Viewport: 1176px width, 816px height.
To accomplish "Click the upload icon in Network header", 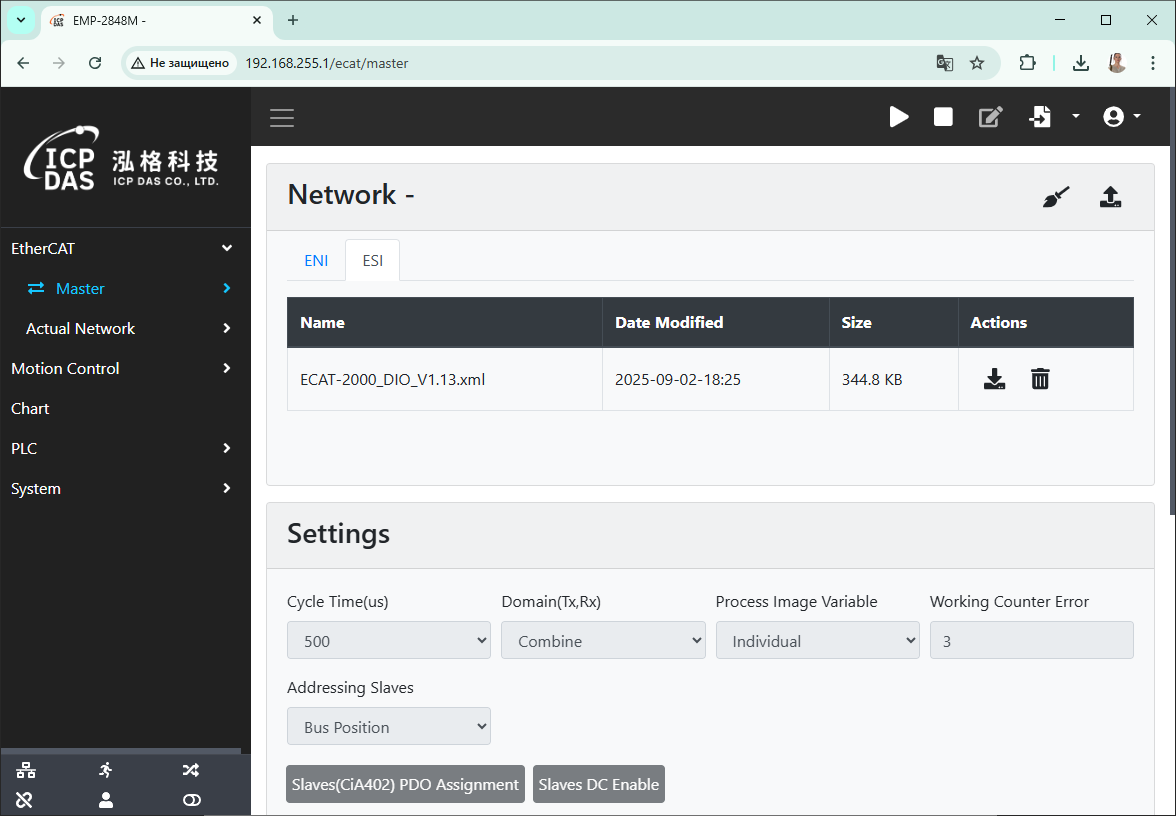I will pos(1110,197).
